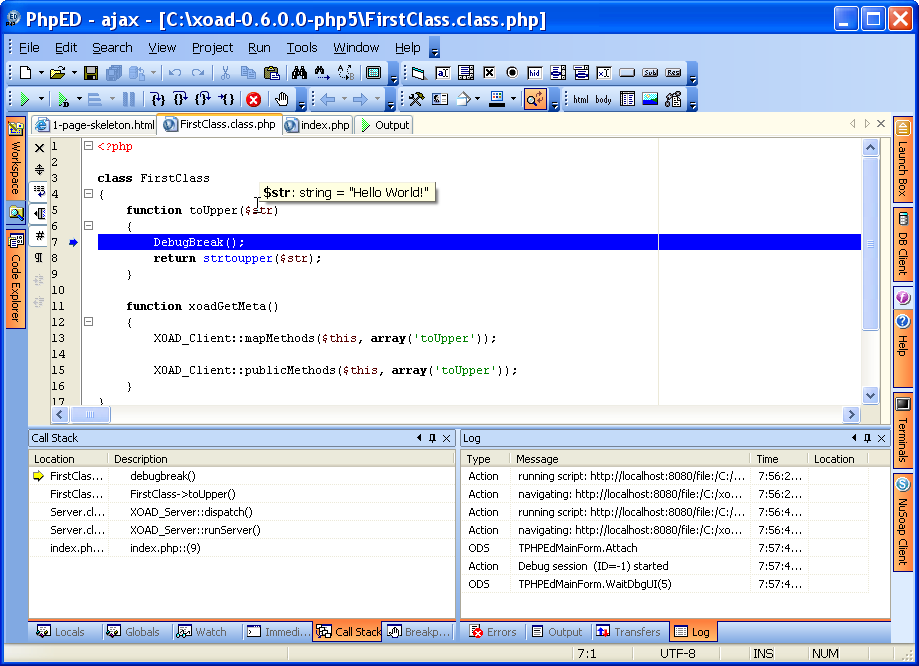Insert a hidden field 'hid' icon

point(535,73)
